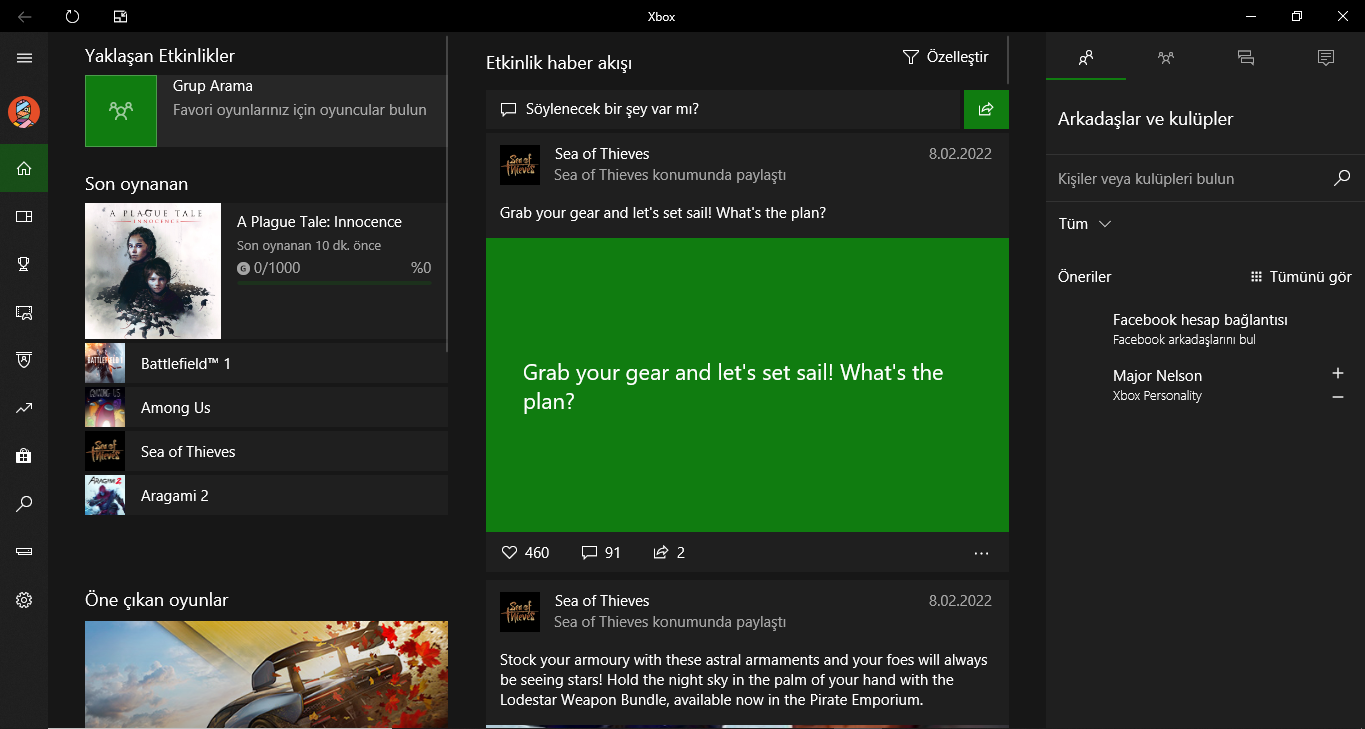This screenshot has width=1365, height=729.
Task: Open the hamburger navigation menu
Action: (24, 58)
